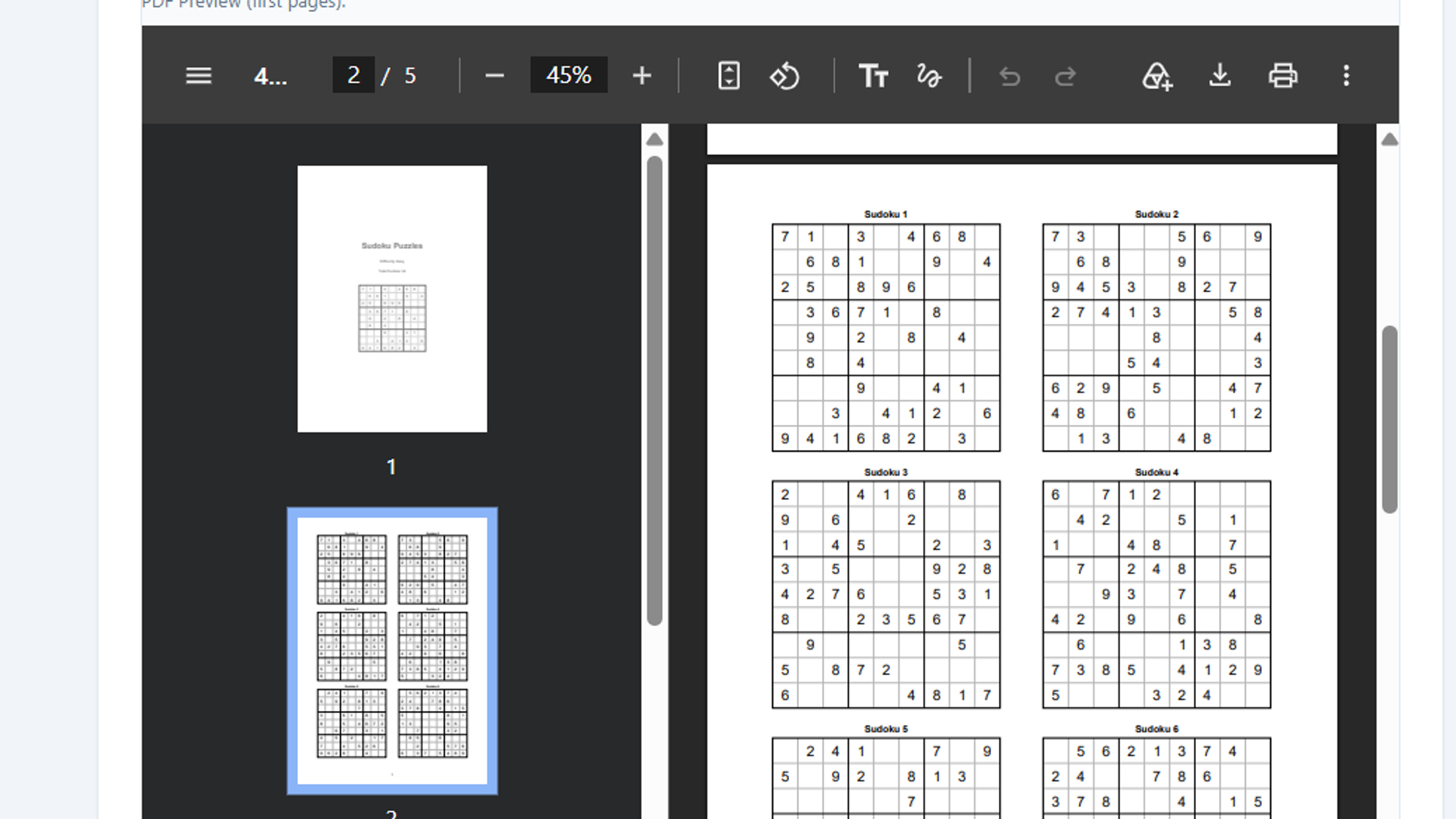1456x819 pixels.
Task: Click the zoom in plus button
Action: click(x=642, y=76)
